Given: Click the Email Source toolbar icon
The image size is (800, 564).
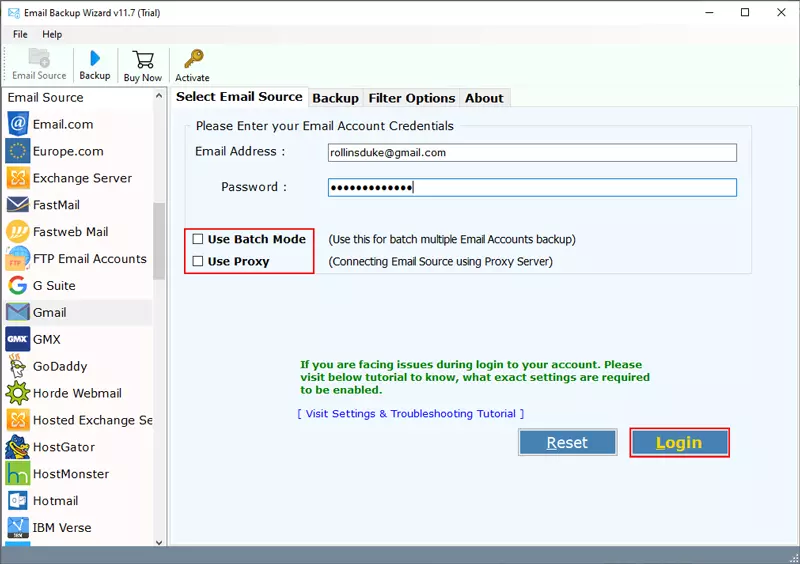Looking at the screenshot, I should [39, 58].
